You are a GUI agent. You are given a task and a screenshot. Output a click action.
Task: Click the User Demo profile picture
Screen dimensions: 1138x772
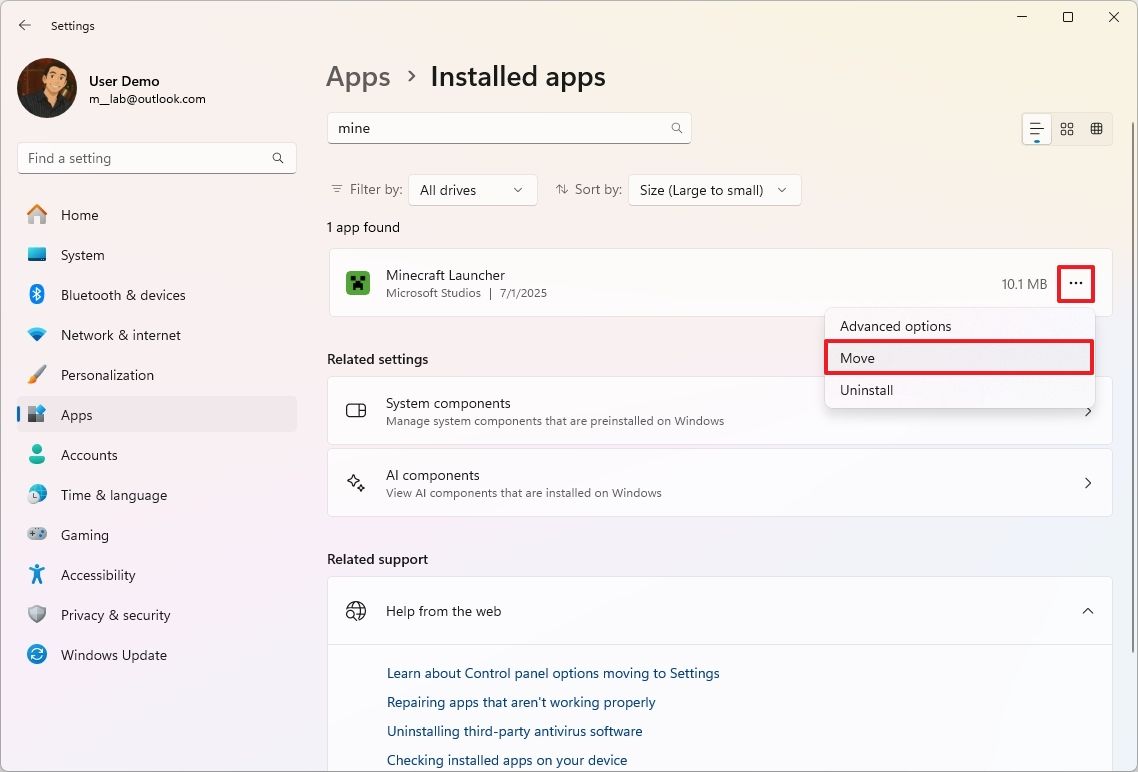[46, 88]
